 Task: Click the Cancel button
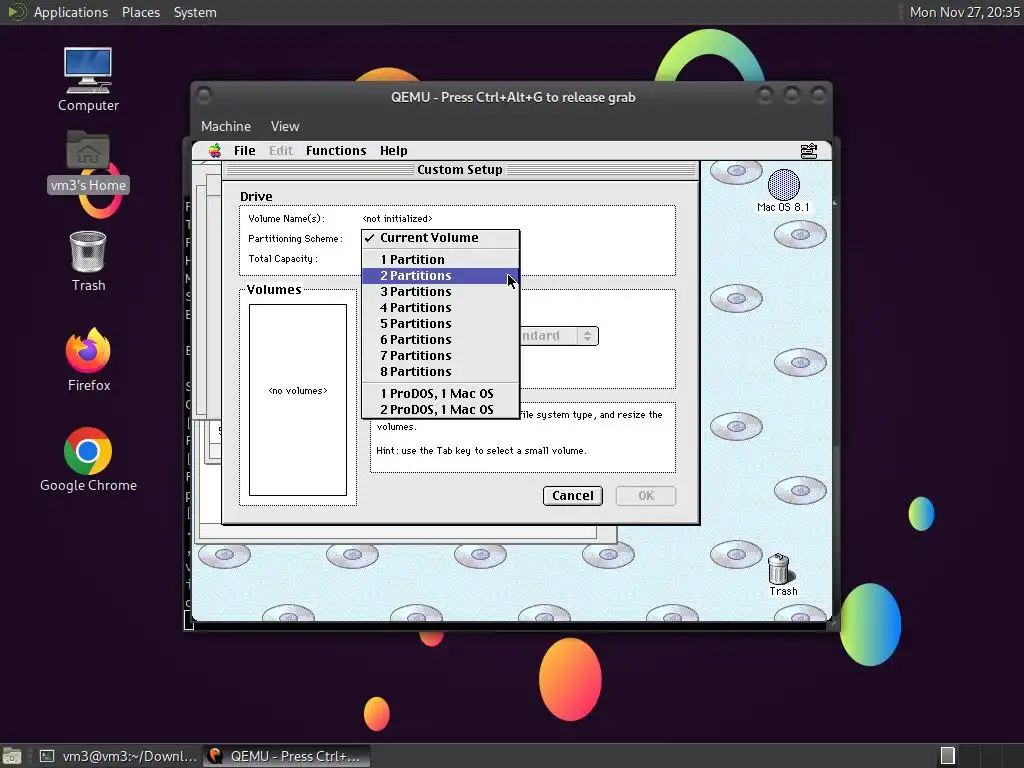pos(573,496)
